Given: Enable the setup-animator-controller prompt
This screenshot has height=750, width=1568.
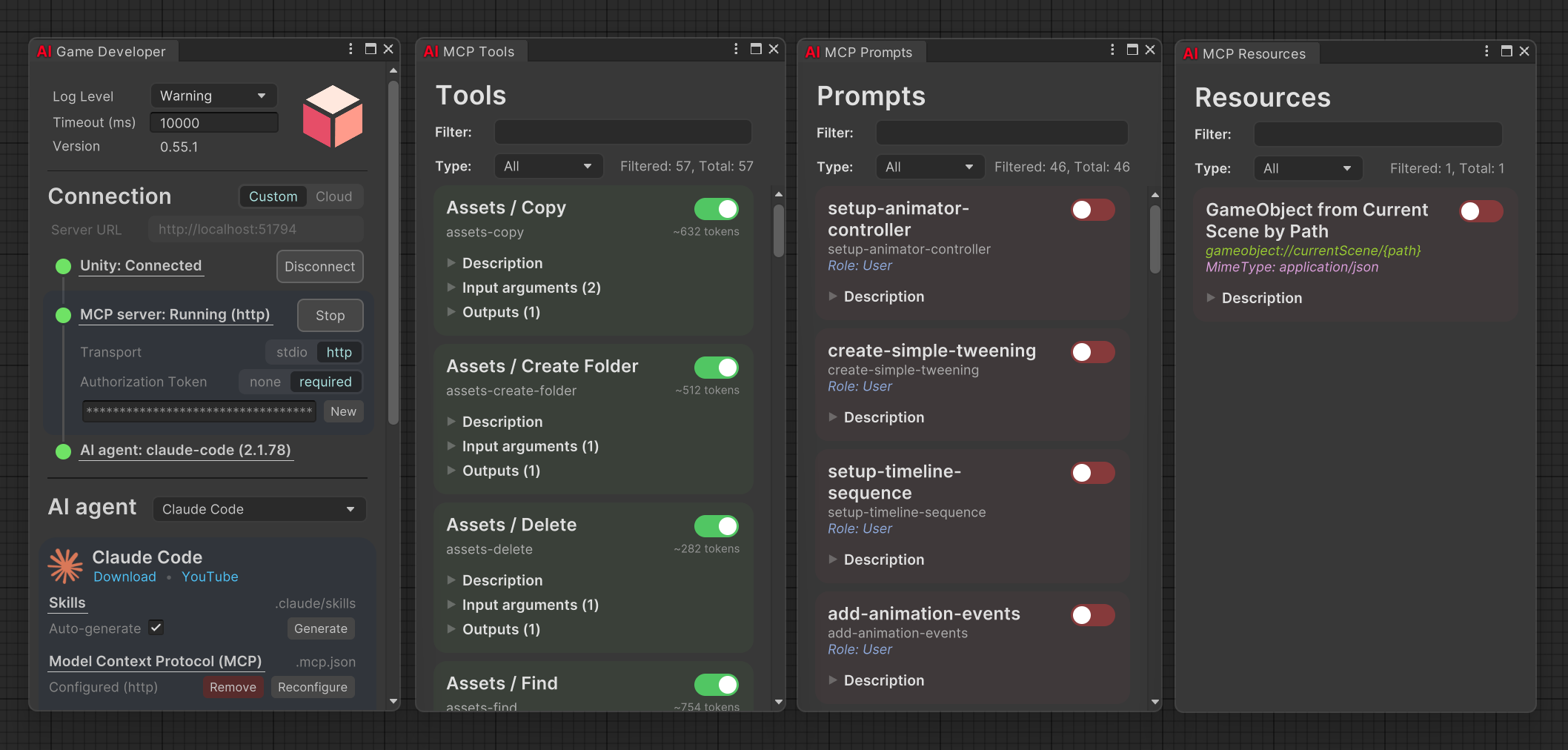Looking at the screenshot, I should point(1092,210).
